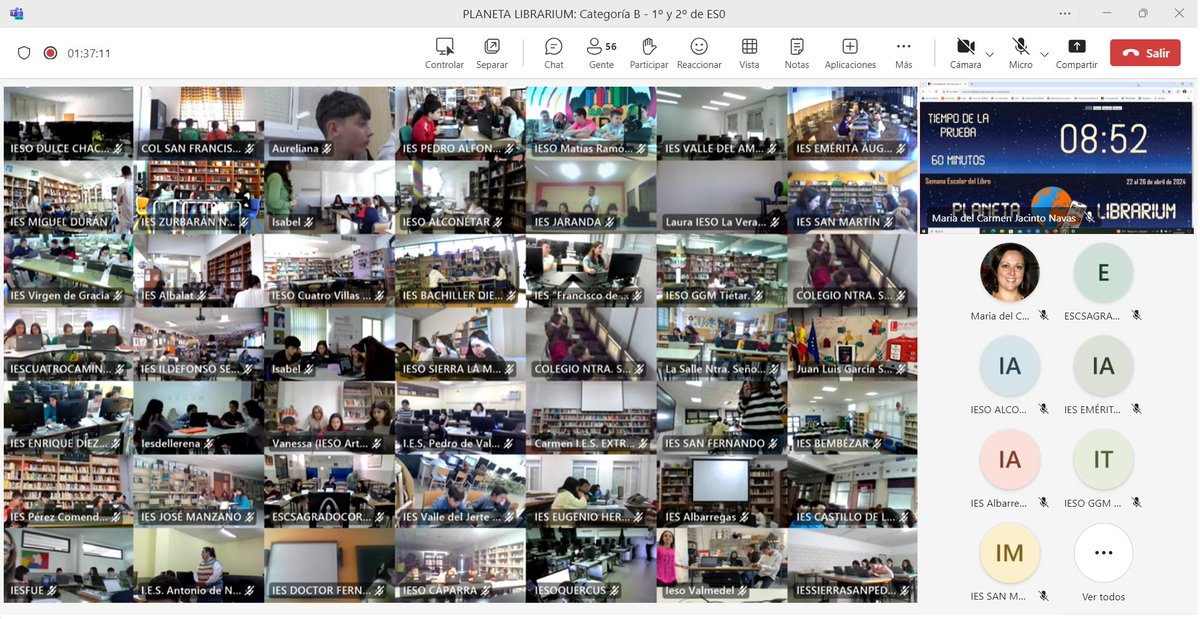This screenshot has height=619, width=1200.
Task: Open title bar three-dots settings menu
Action: coord(1065,13)
